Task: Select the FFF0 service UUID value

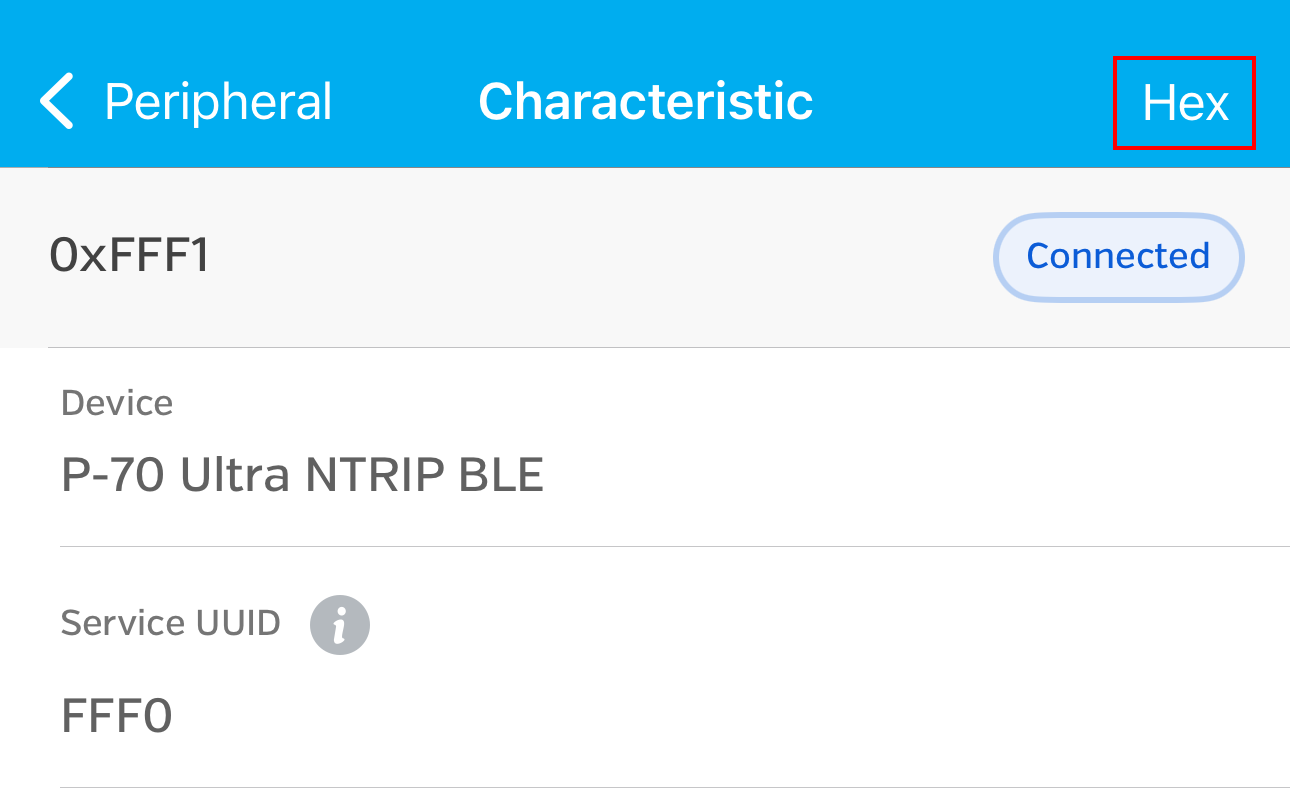Action: point(117,716)
